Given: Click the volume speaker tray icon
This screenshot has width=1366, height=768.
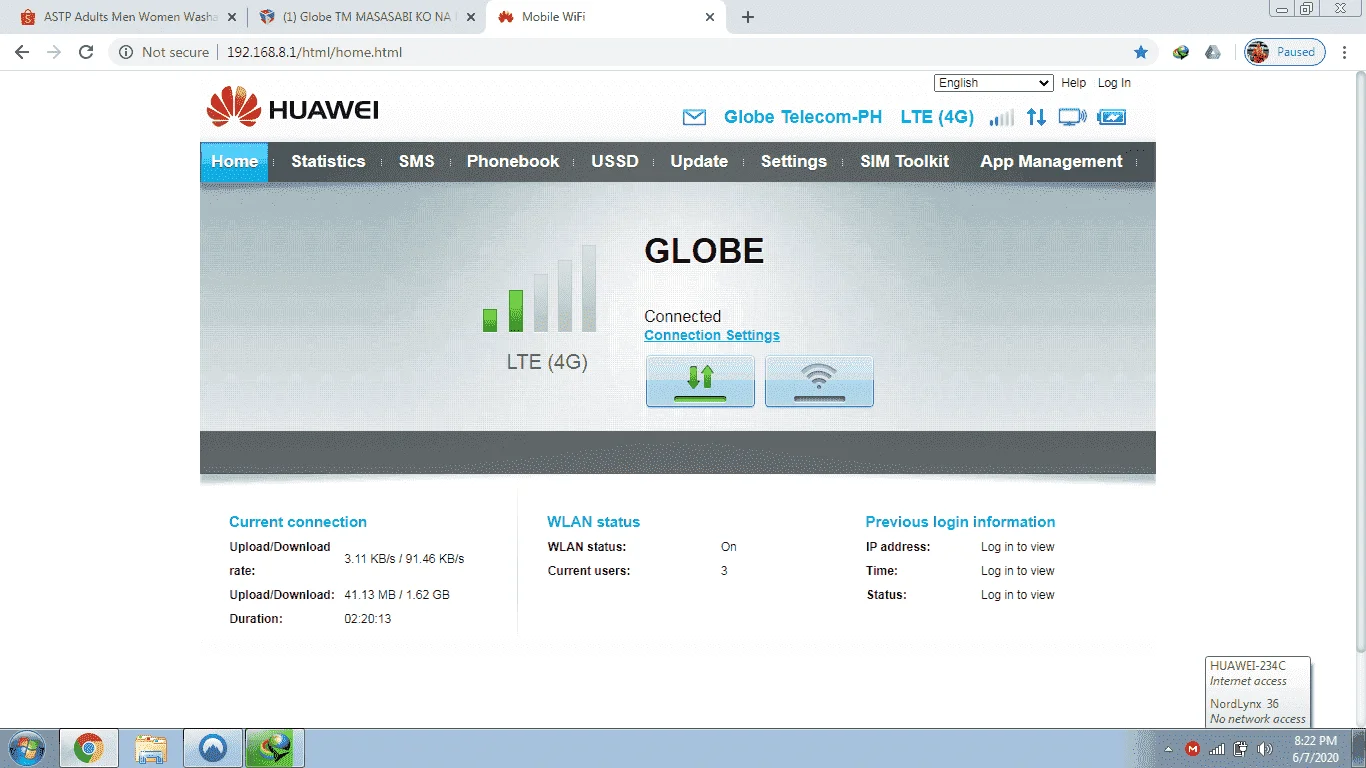Looking at the screenshot, I should [1265, 749].
